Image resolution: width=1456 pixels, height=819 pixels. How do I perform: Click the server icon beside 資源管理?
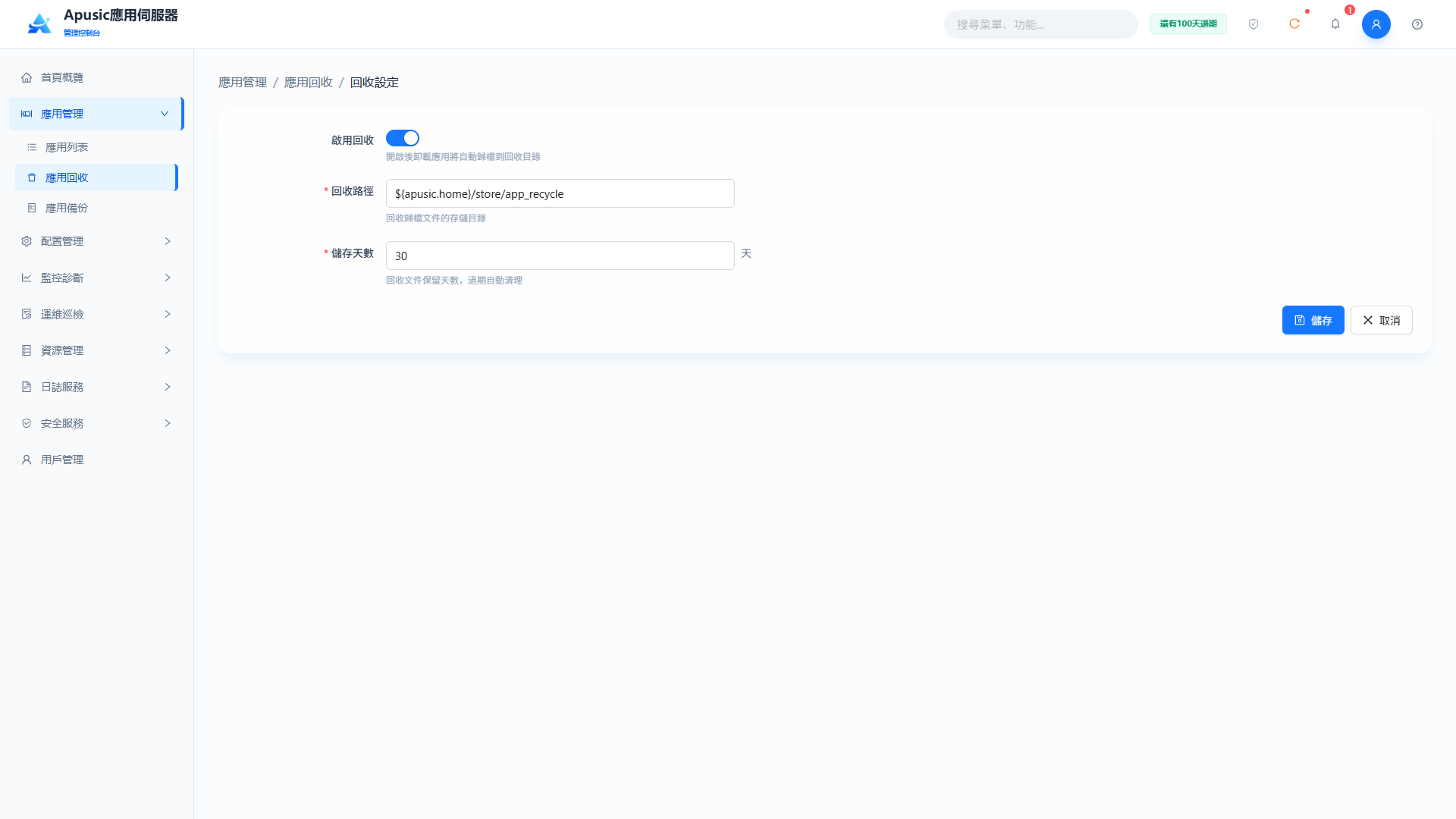click(x=27, y=350)
